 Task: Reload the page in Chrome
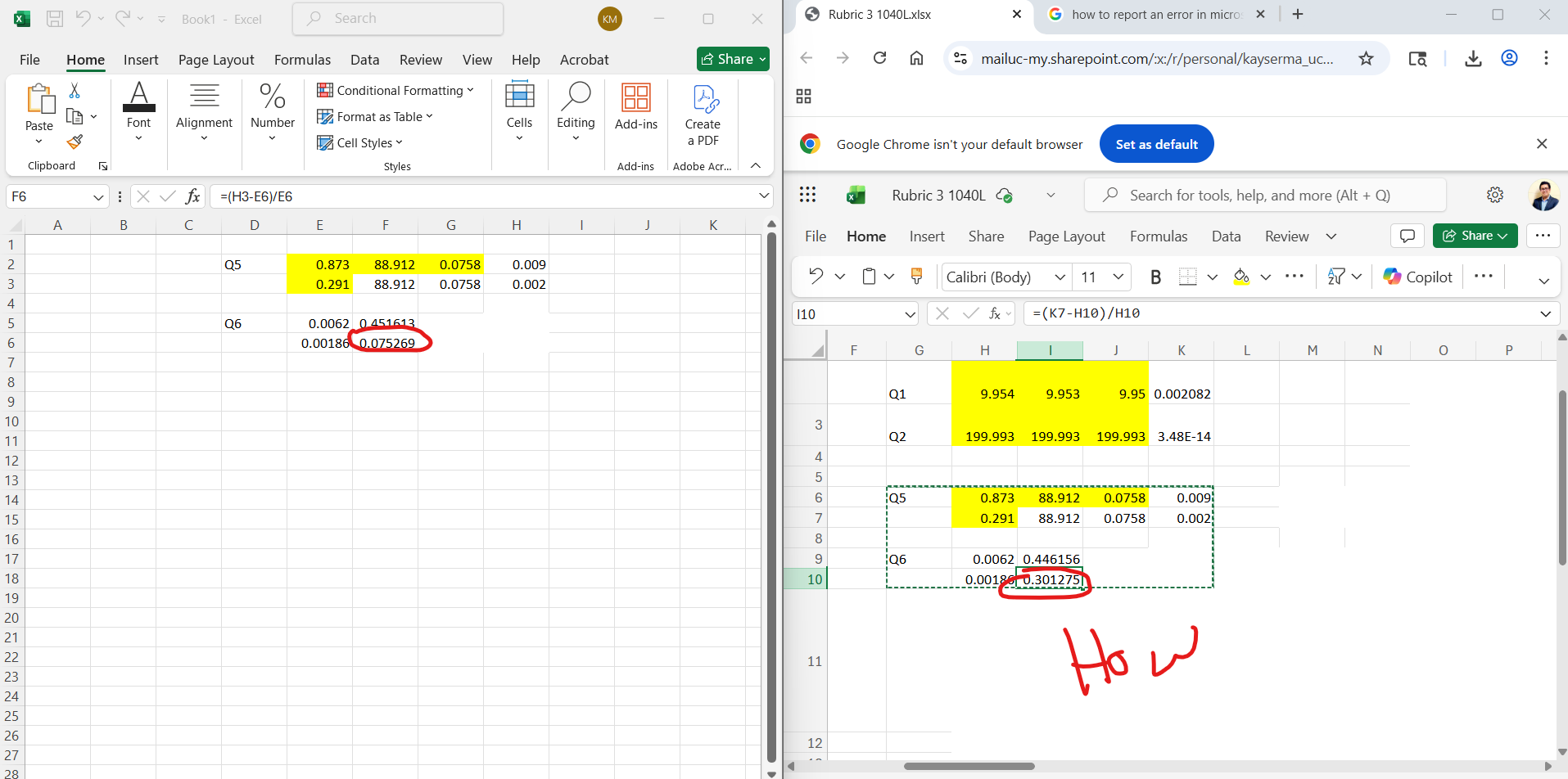tap(880, 58)
